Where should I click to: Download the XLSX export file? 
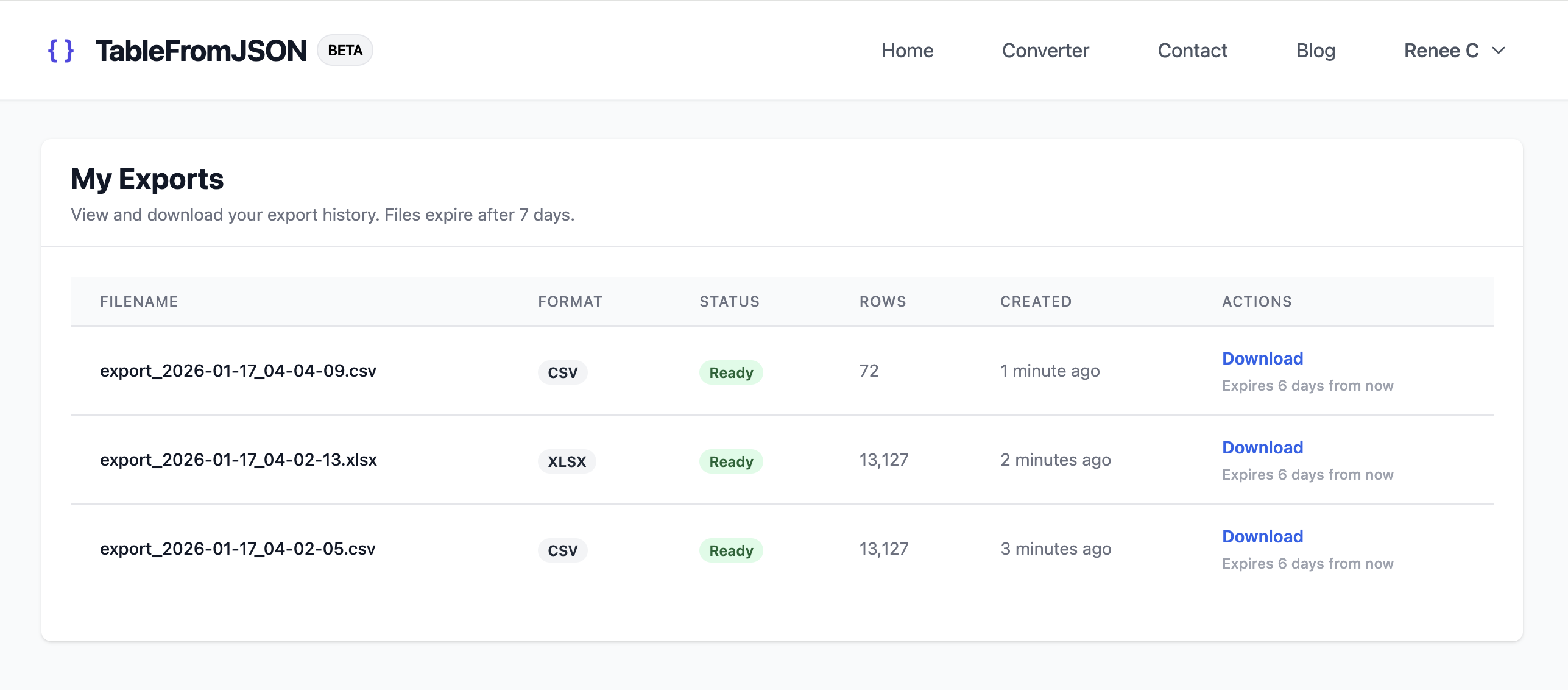pyautogui.click(x=1262, y=447)
